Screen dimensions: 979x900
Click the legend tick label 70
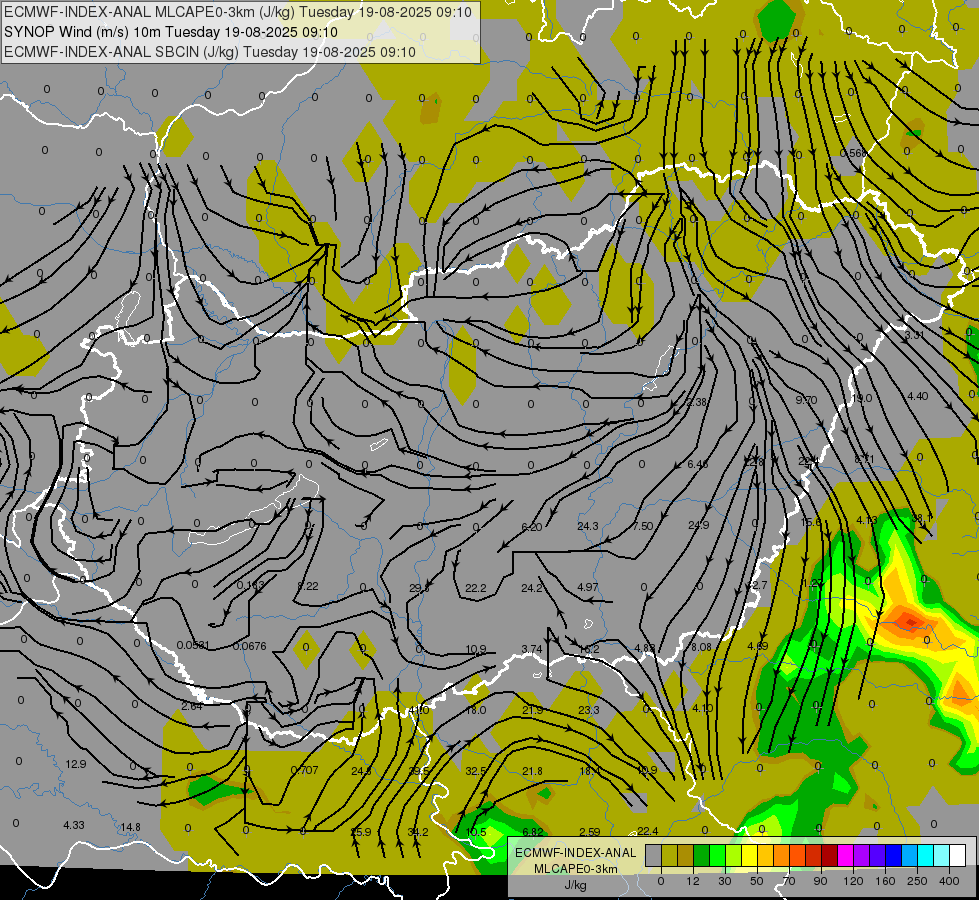point(789,881)
